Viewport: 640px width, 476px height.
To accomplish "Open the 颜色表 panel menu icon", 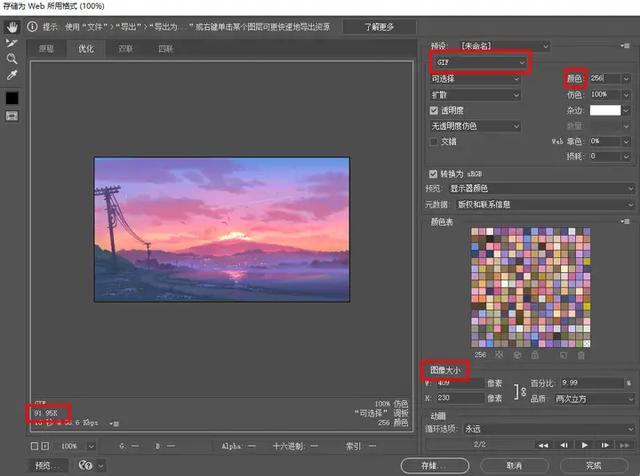I will pos(625,222).
